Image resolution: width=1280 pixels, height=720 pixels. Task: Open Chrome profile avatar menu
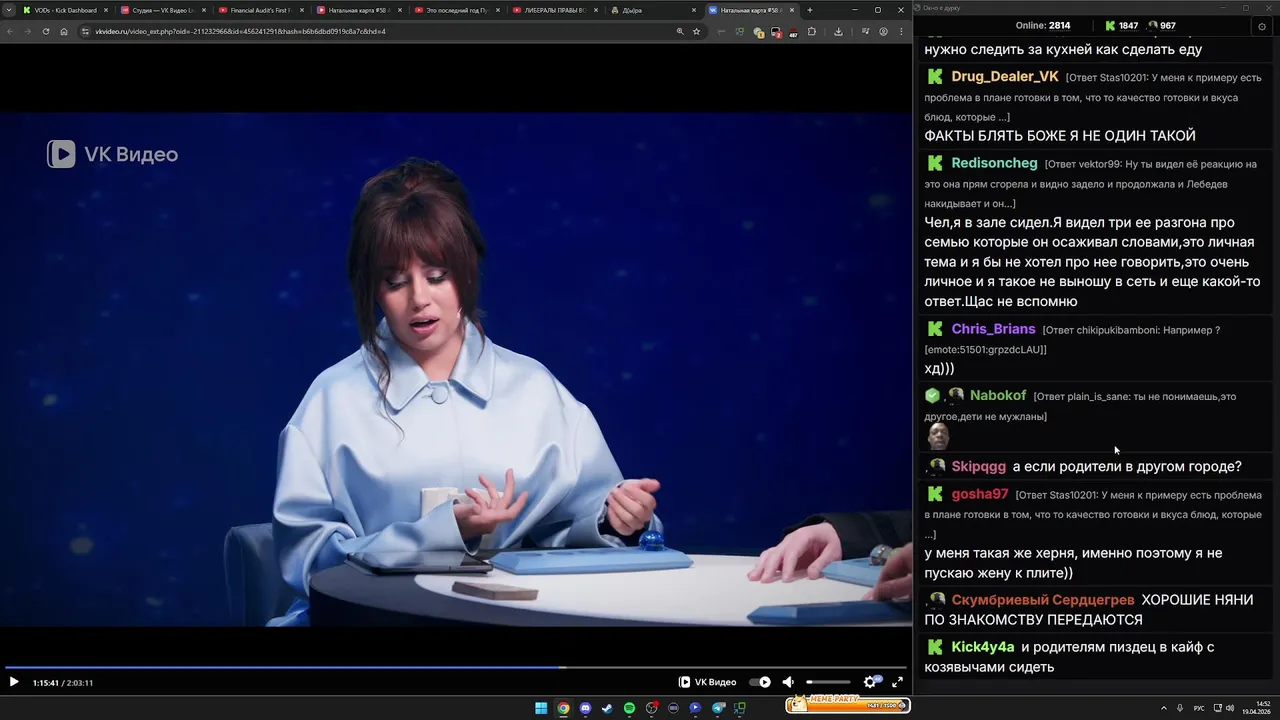[x=883, y=31]
